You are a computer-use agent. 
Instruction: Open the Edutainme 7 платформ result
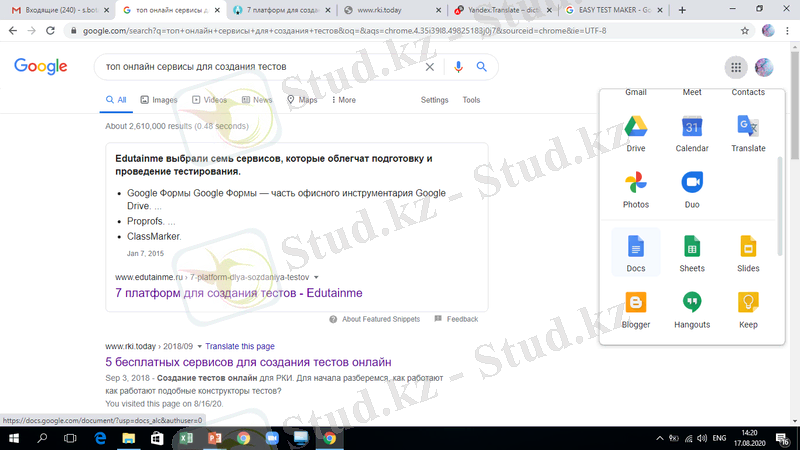(239, 293)
